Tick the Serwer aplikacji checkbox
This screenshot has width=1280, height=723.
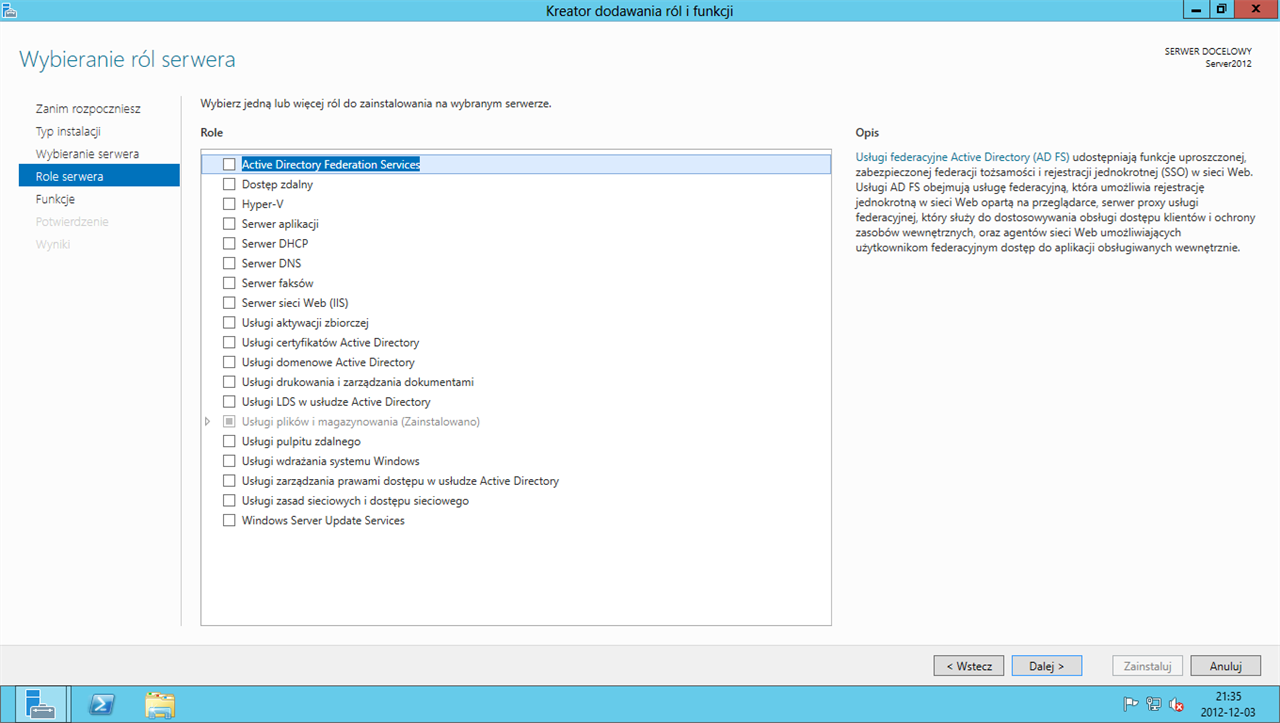(x=229, y=224)
